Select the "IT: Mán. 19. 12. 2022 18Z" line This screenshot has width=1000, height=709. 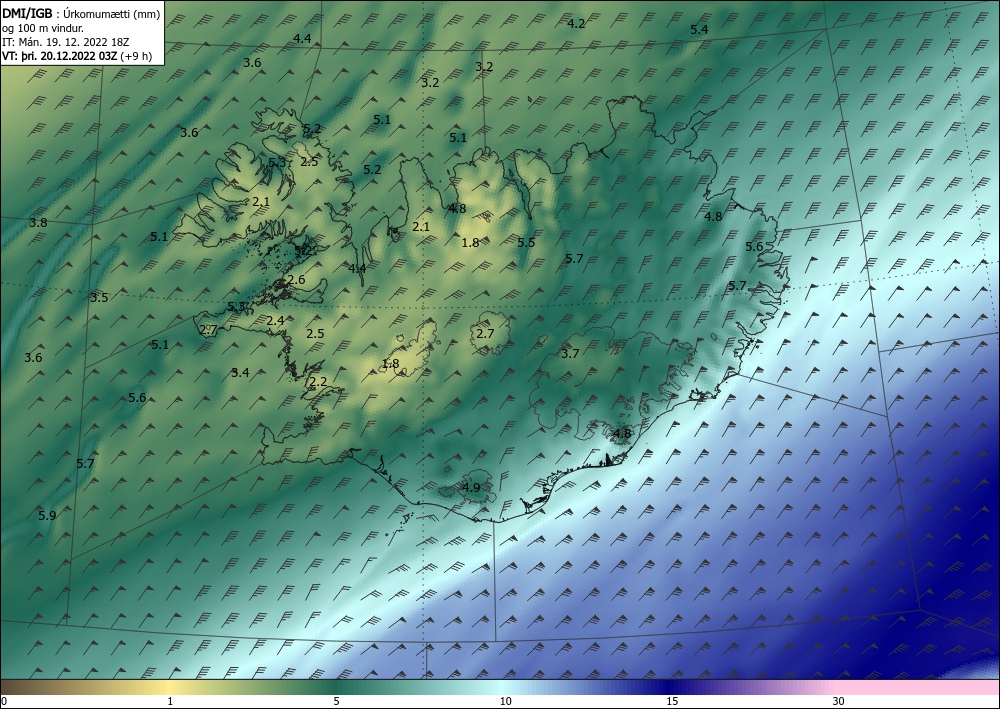click(66, 42)
